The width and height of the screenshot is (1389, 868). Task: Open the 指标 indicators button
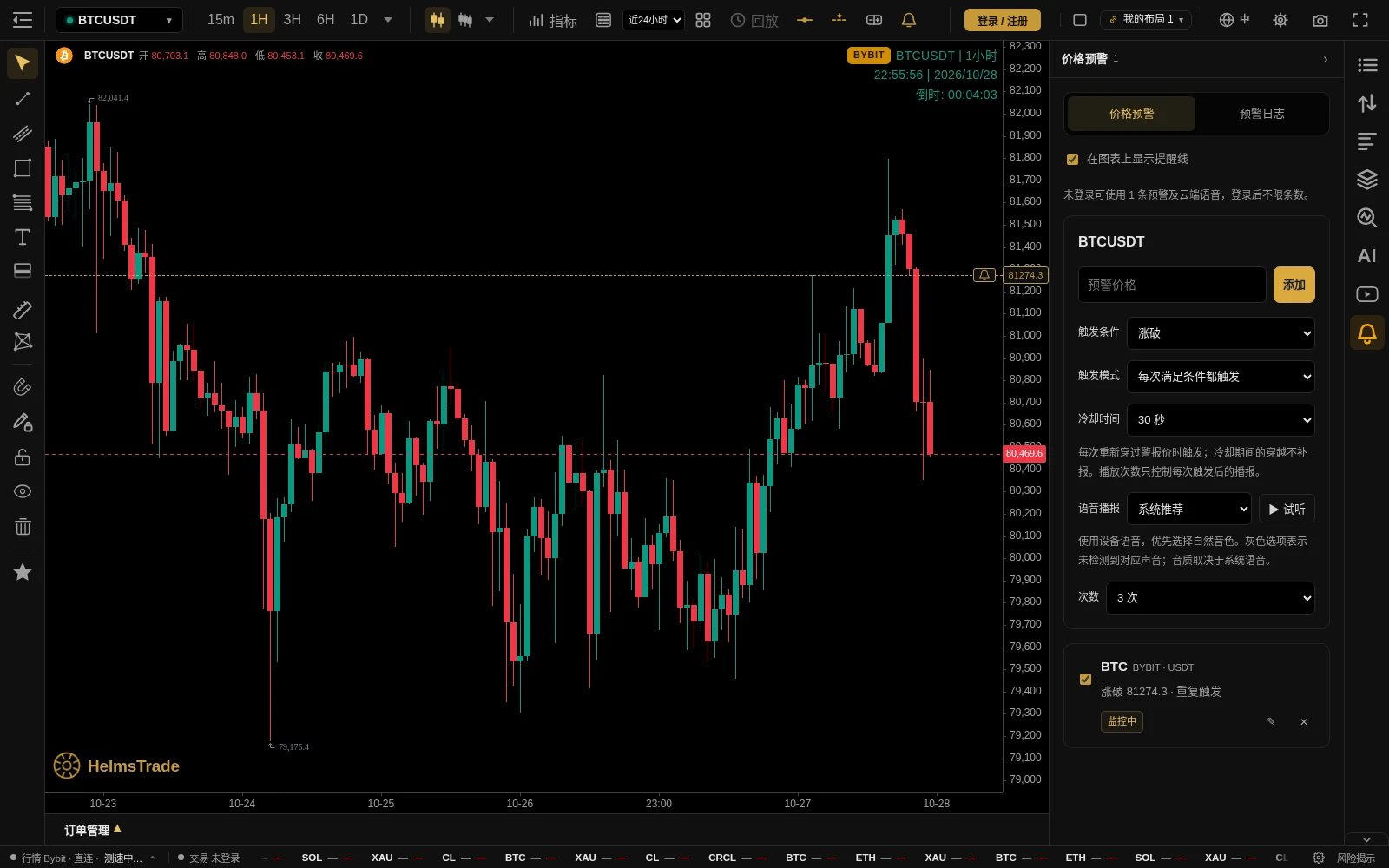click(552, 20)
